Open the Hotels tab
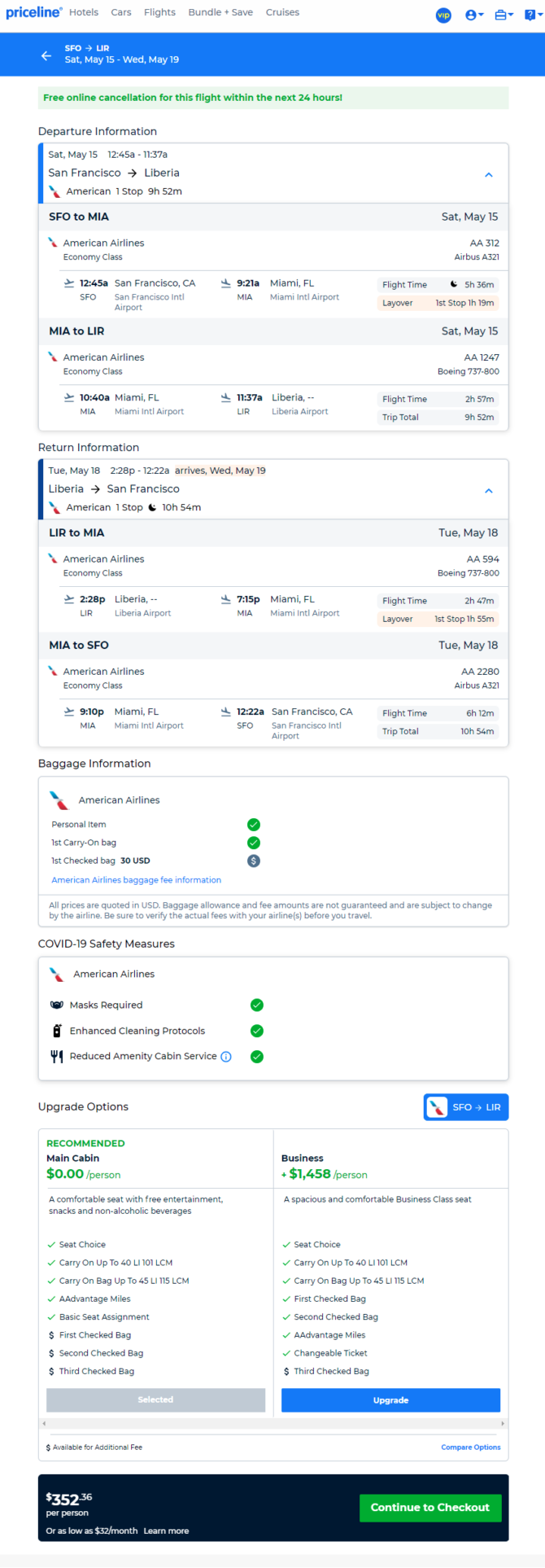This screenshot has height=1568, width=545. point(84,12)
